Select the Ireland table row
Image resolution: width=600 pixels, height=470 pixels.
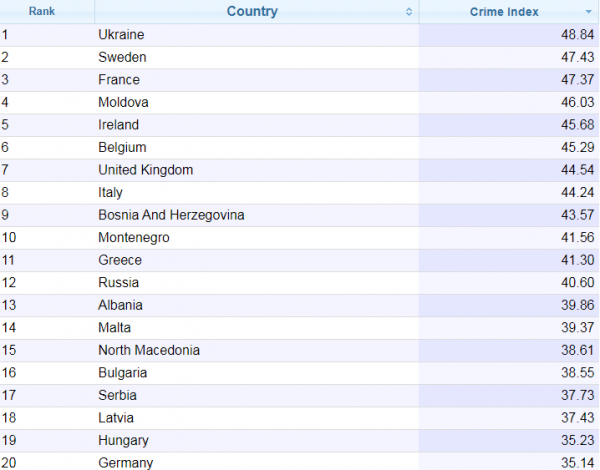[x=300, y=125]
